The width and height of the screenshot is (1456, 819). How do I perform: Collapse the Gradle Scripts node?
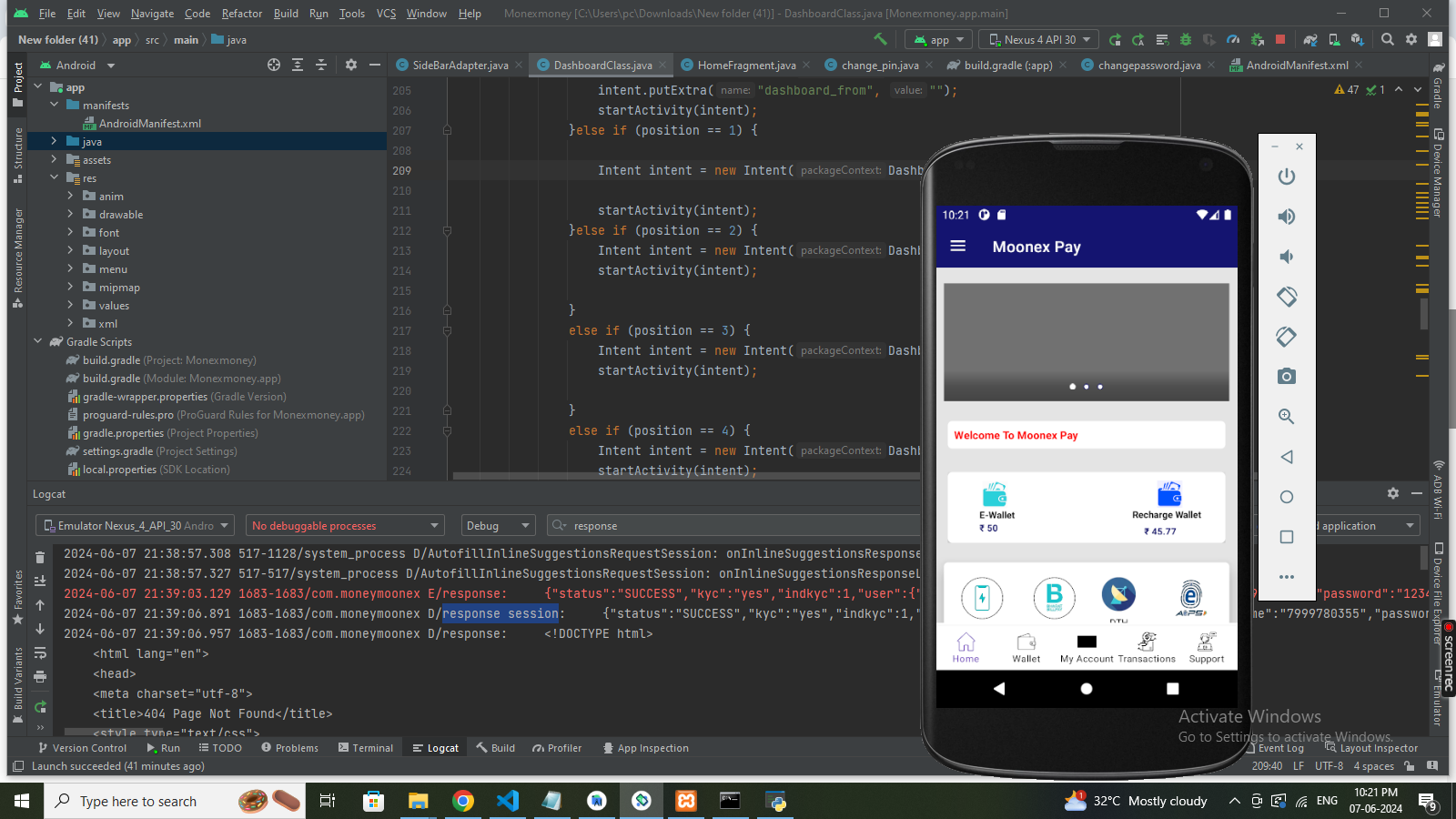tap(37, 341)
